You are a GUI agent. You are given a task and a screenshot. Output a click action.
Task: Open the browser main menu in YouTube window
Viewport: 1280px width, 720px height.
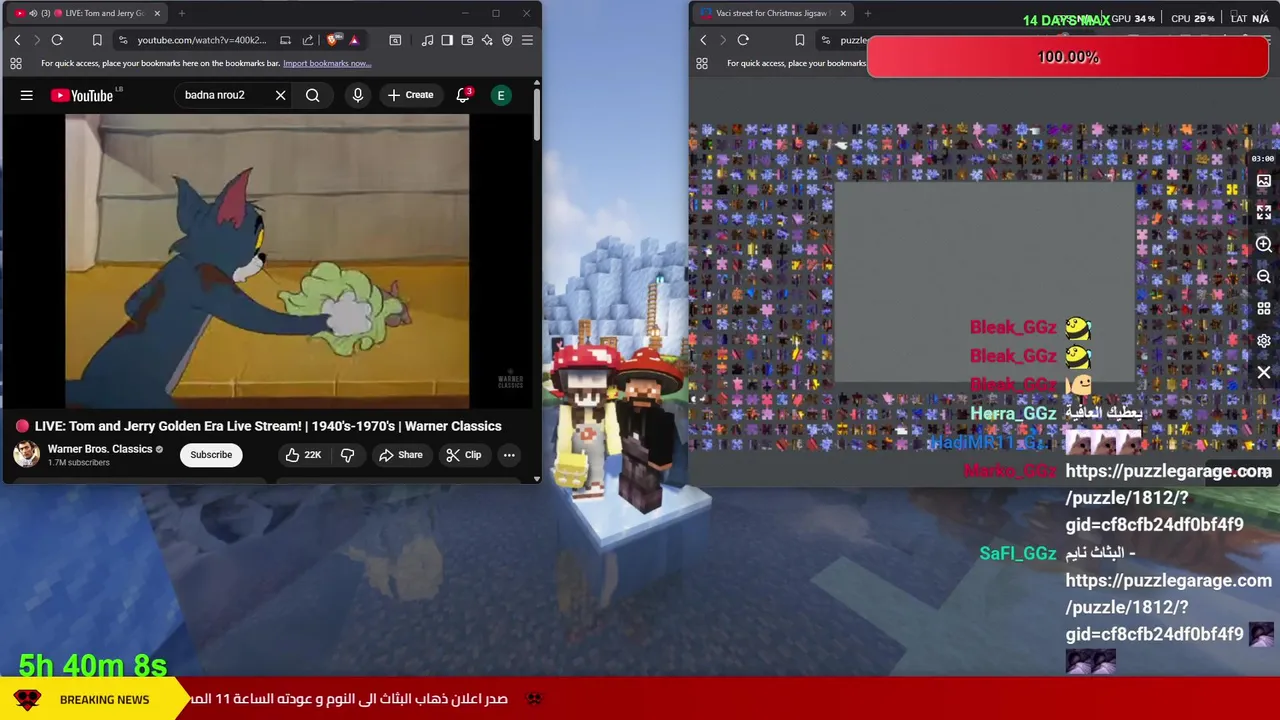(x=527, y=40)
